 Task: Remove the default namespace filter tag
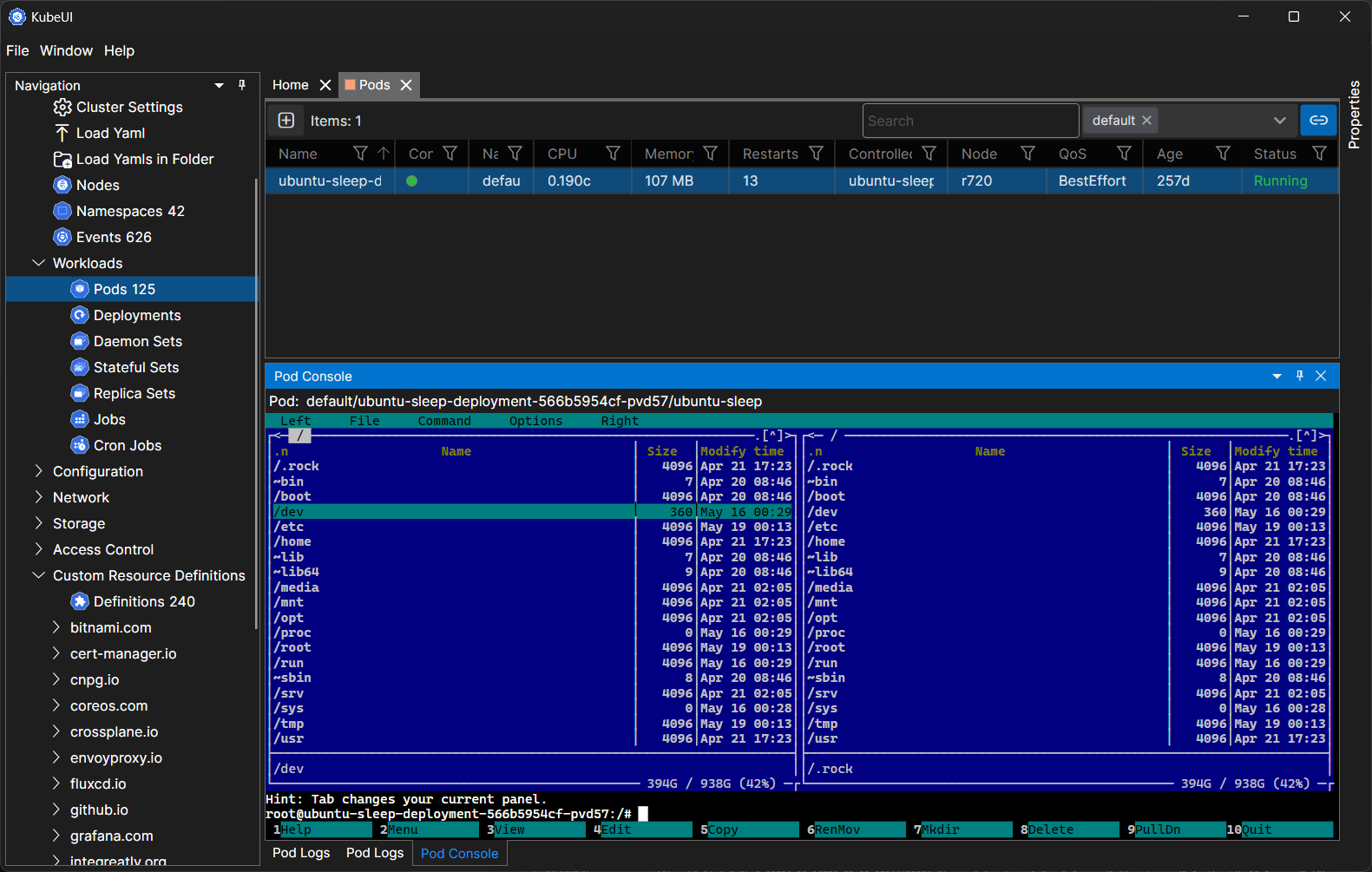coord(1146,121)
